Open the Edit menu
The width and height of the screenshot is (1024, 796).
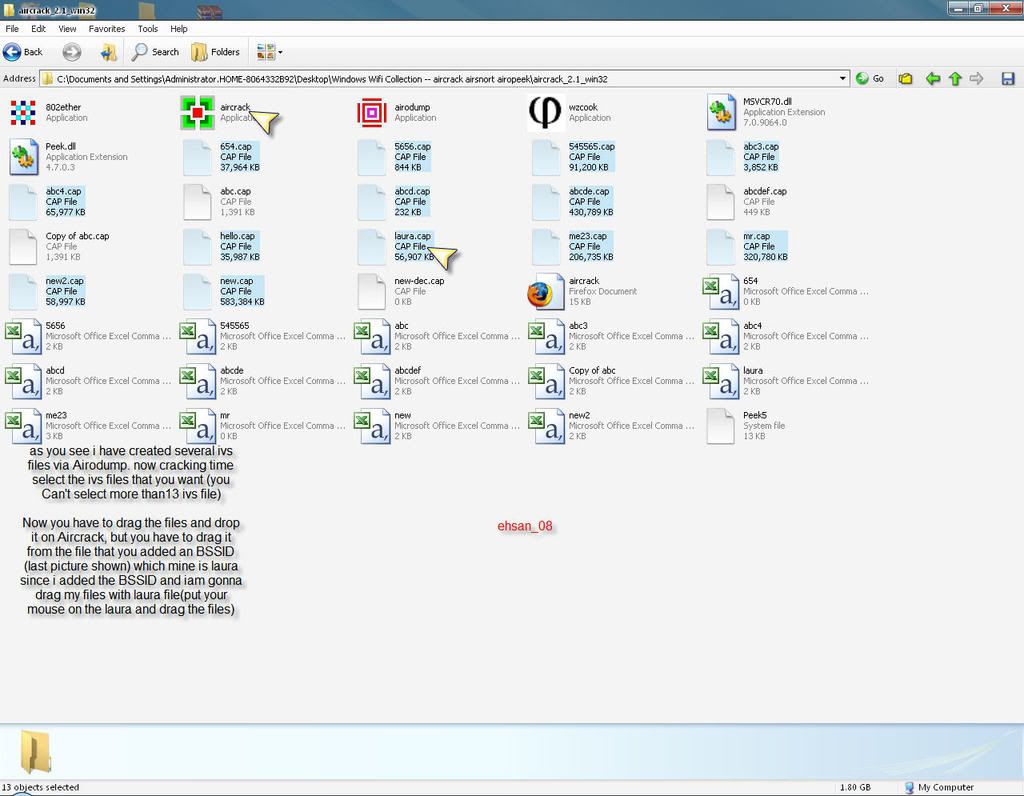pyautogui.click(x=39, y=29)
